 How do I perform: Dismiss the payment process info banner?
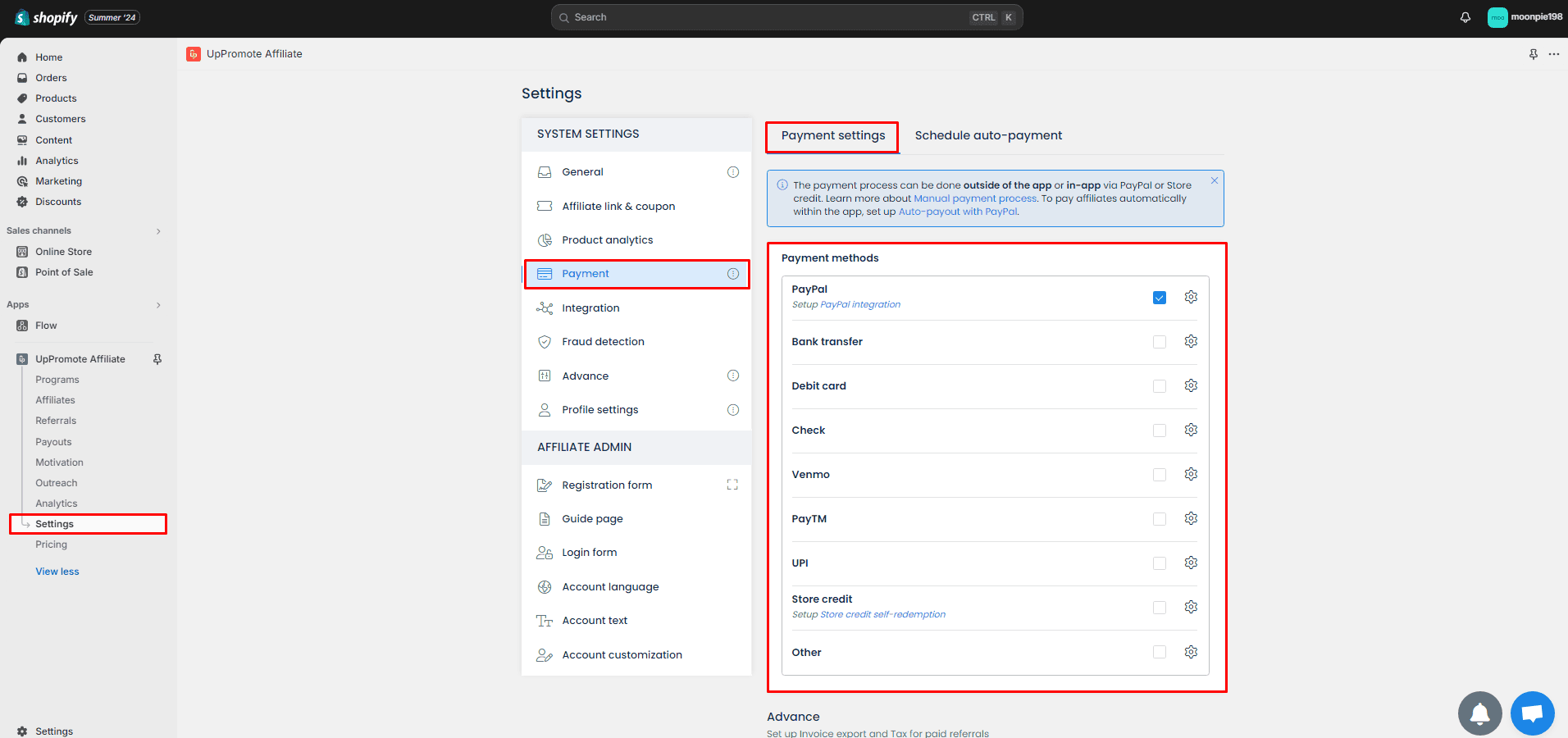(1215, 180)
